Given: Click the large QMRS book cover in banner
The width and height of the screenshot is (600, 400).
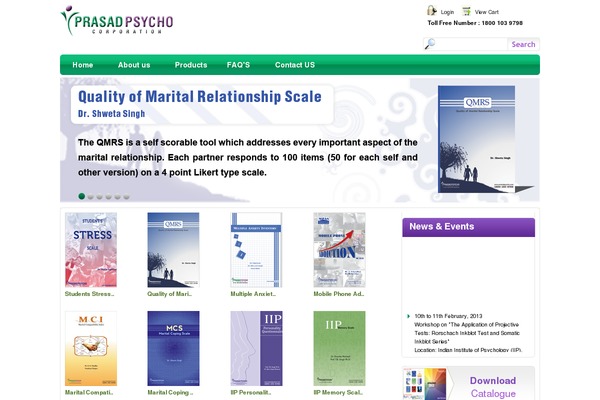Looking at the screenshot, I should point(477,139).
